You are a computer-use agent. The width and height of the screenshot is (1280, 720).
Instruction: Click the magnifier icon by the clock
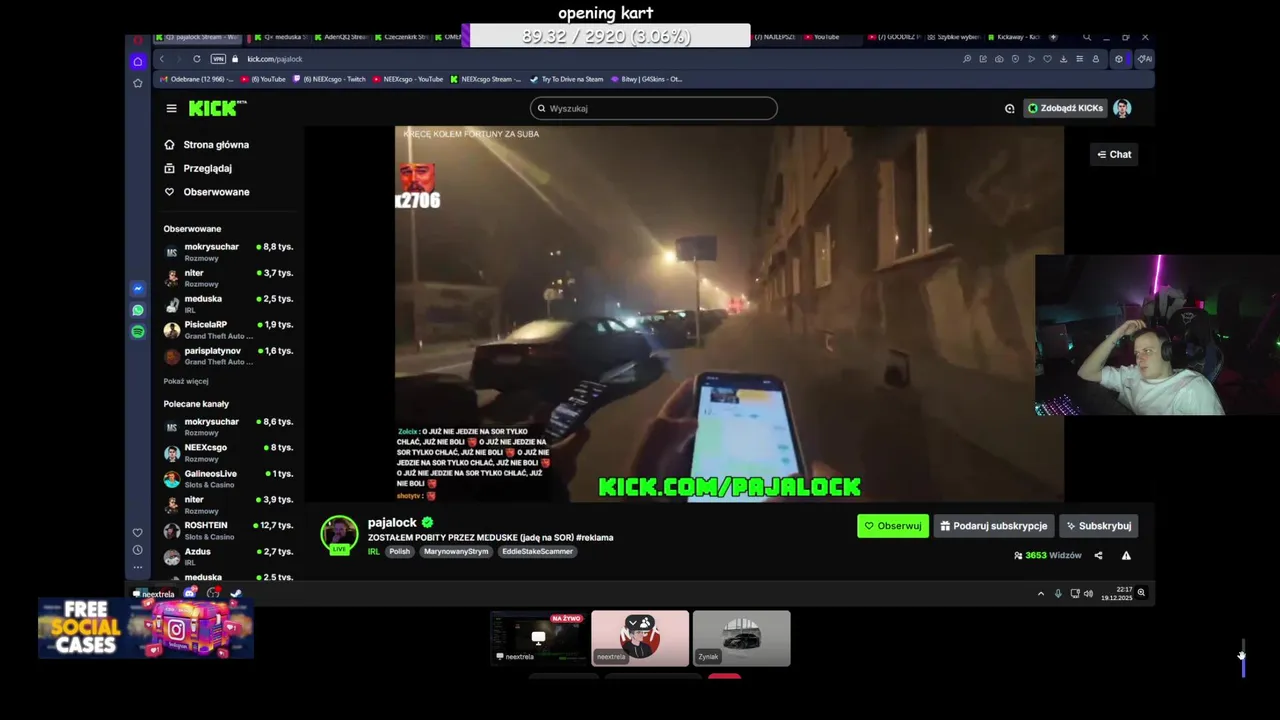pos(1141,593)
